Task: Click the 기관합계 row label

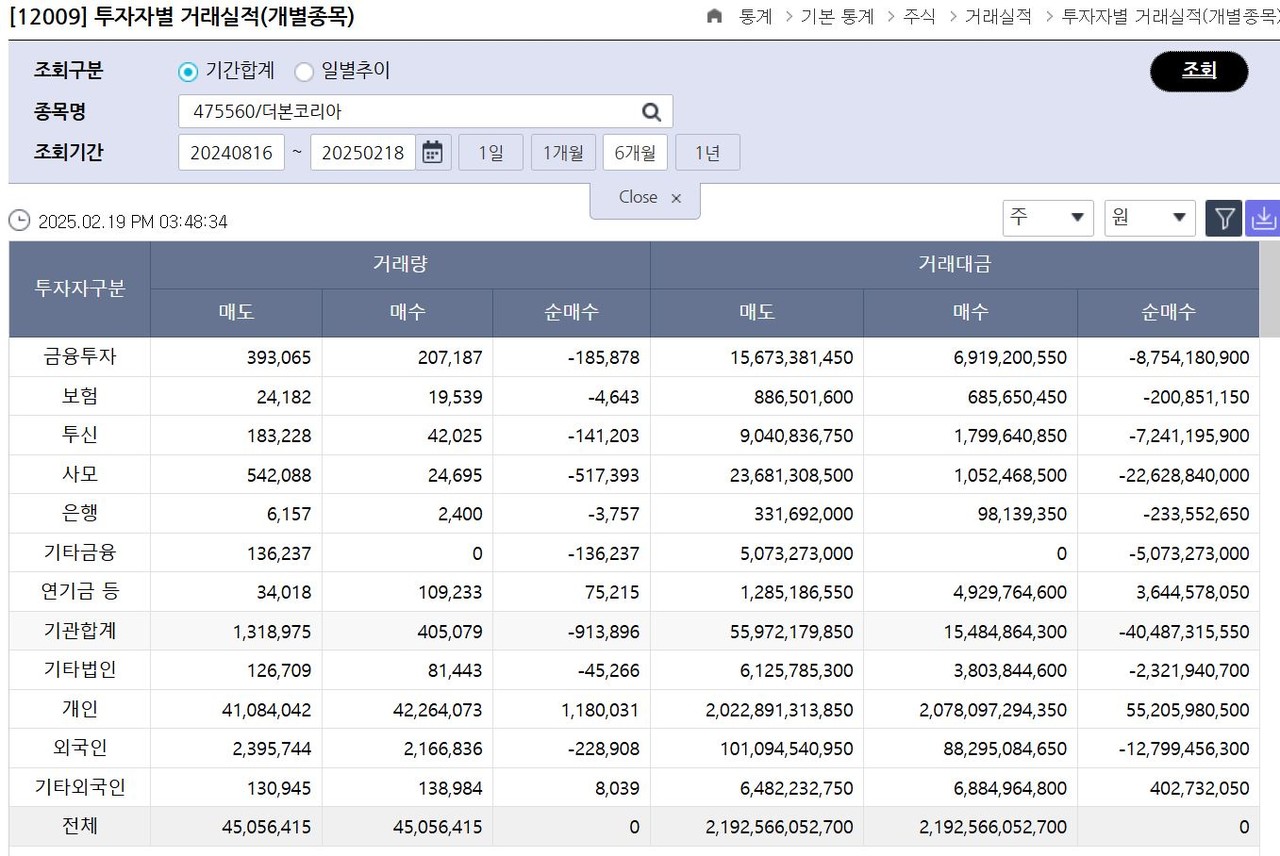Action: tap(80, 631)
